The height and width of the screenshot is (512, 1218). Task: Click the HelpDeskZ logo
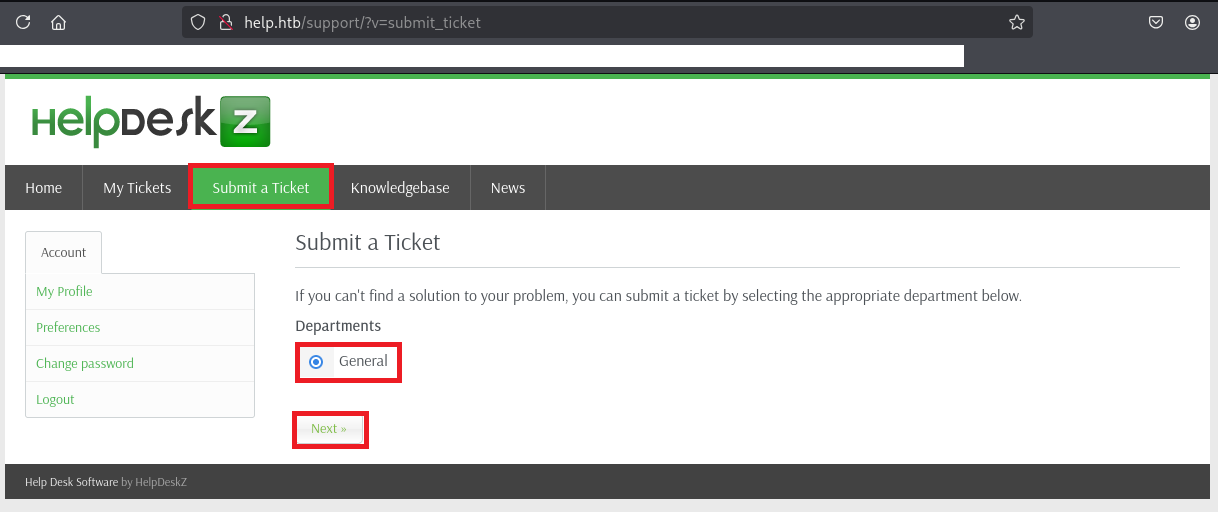pos(151,121)
